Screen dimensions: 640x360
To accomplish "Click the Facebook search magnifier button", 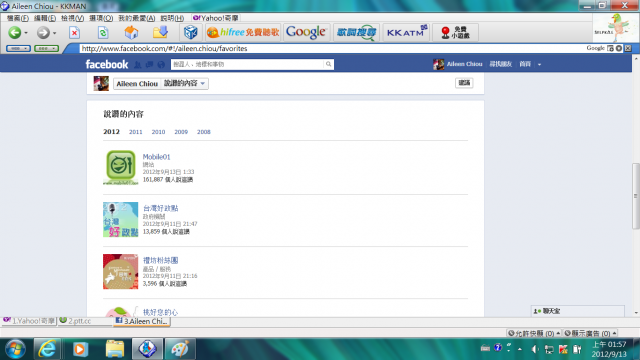I will pos(328,64).
